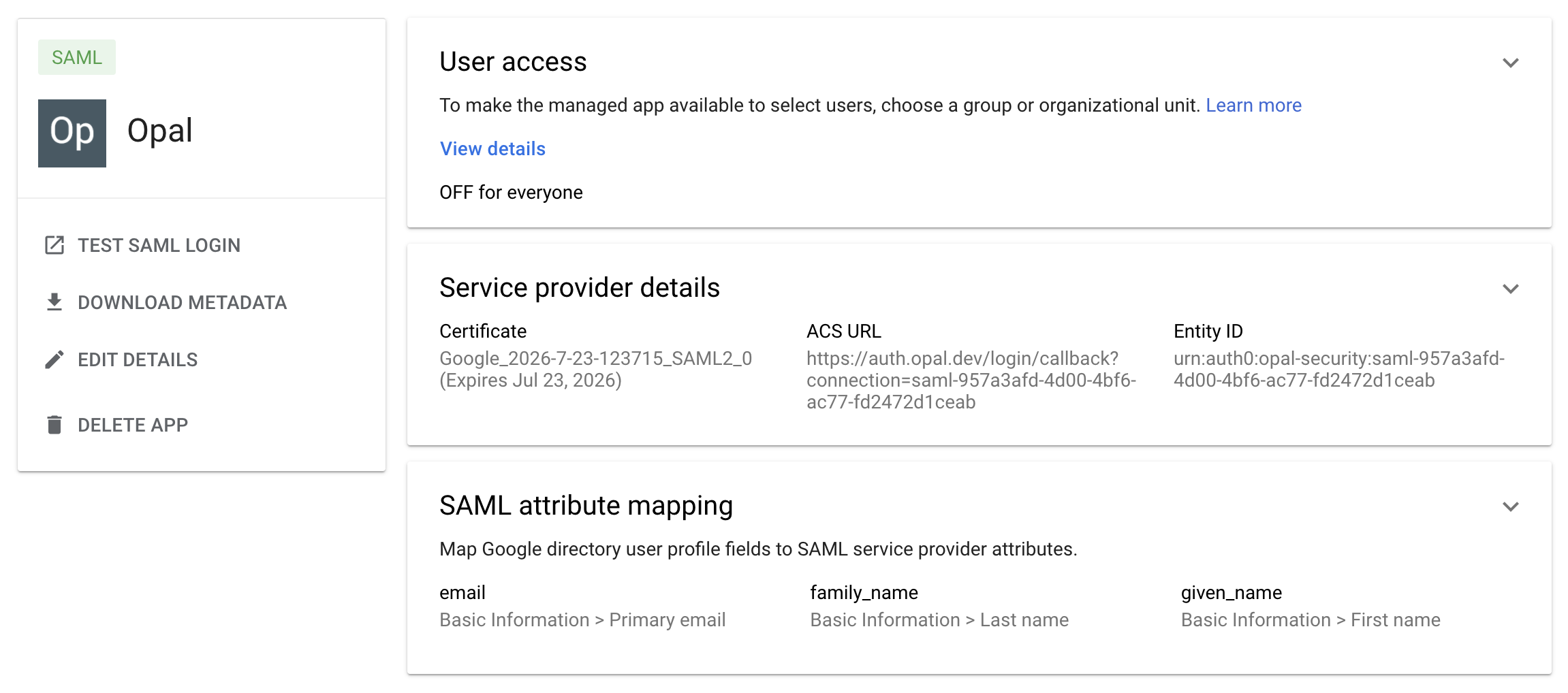Open TEST SAML LOGIN
1568x693 pixels.
tap(159, 245)
